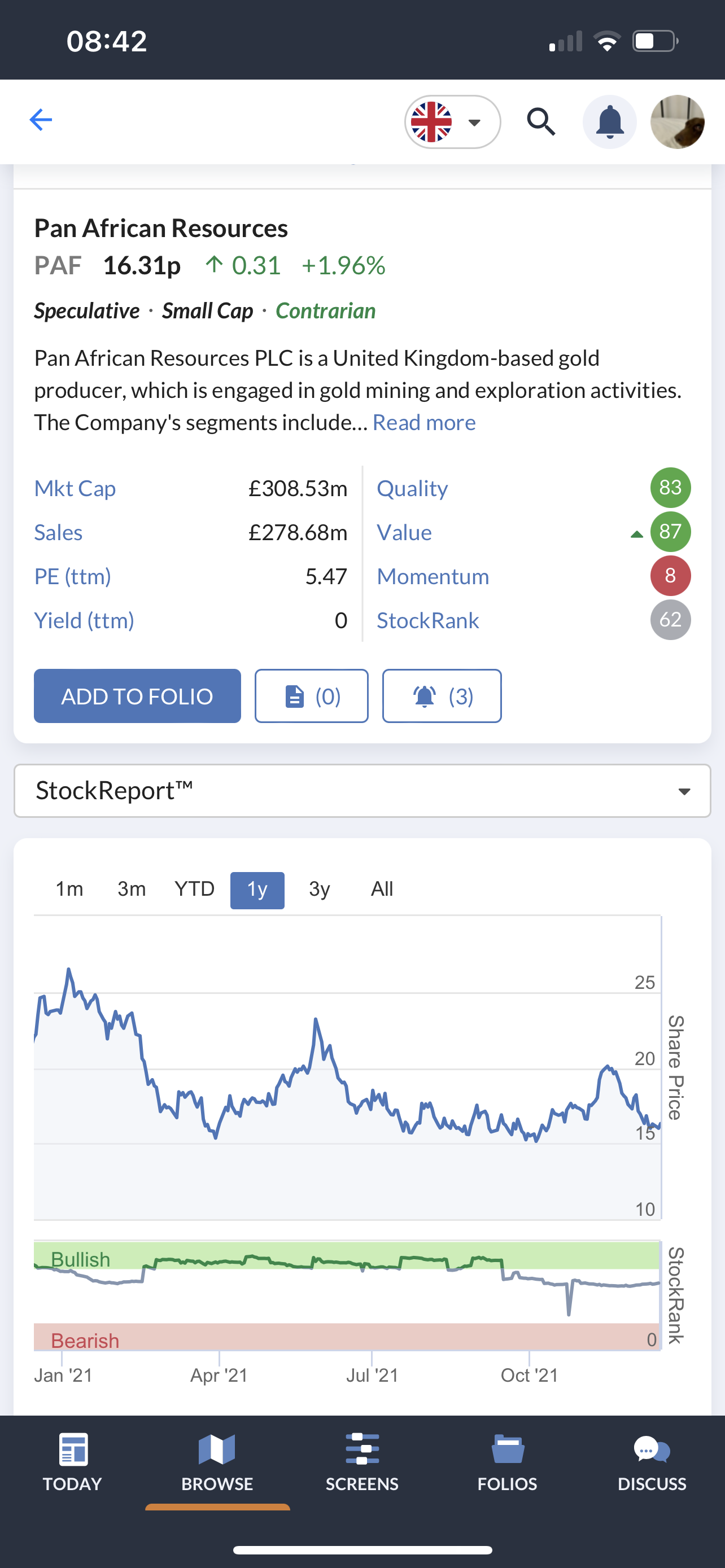The height and width of the screenshot is (1568, 725).
Task: Click ADD TO FOLIO button
Action: coord(137,696)
